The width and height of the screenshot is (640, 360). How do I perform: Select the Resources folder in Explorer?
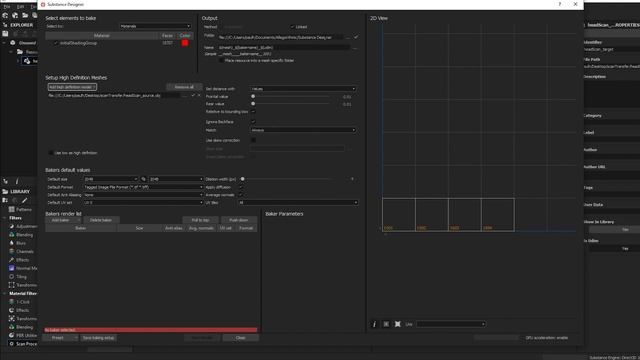tap(26, 52)
